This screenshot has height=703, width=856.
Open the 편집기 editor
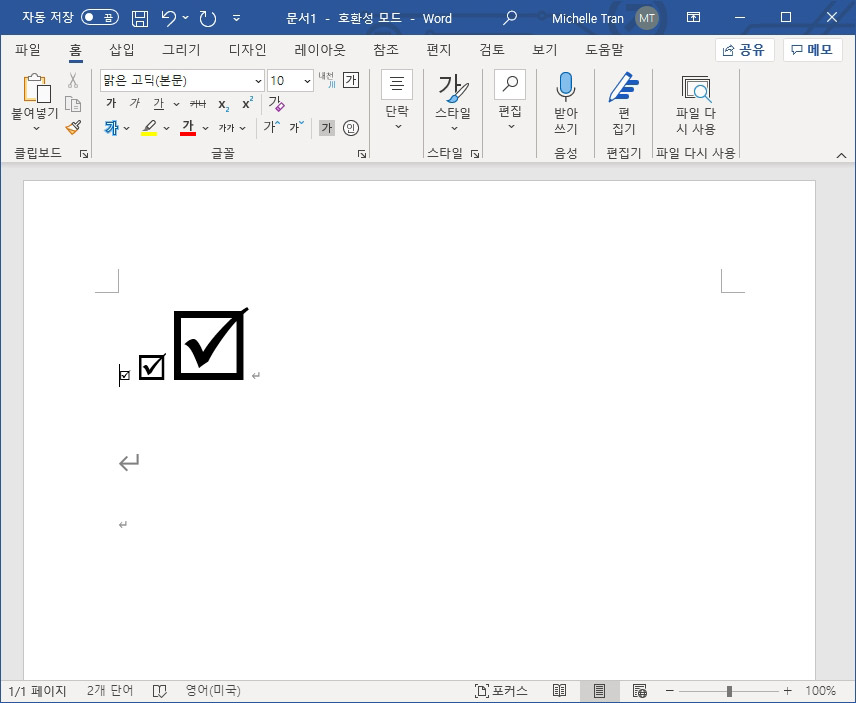point(624,103)
